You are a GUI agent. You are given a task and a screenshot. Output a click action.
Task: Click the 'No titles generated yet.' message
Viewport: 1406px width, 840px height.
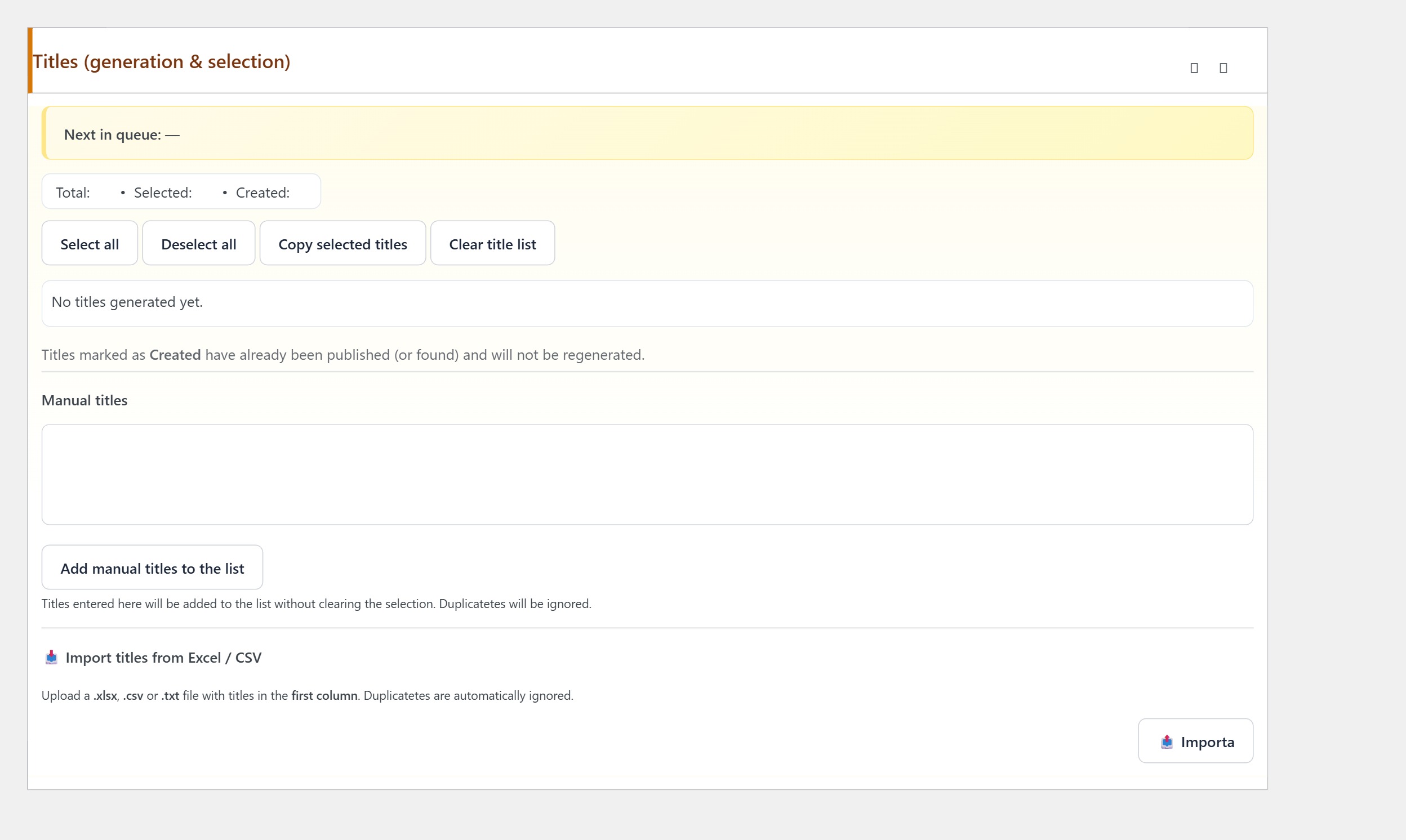127,302
